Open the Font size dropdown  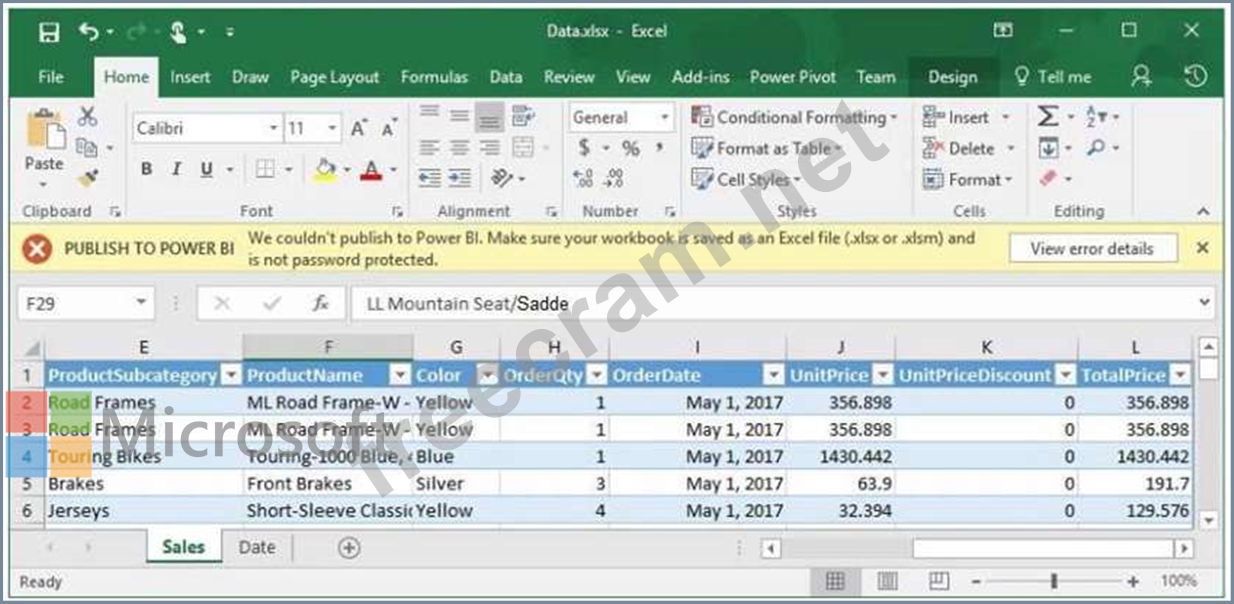333,128
